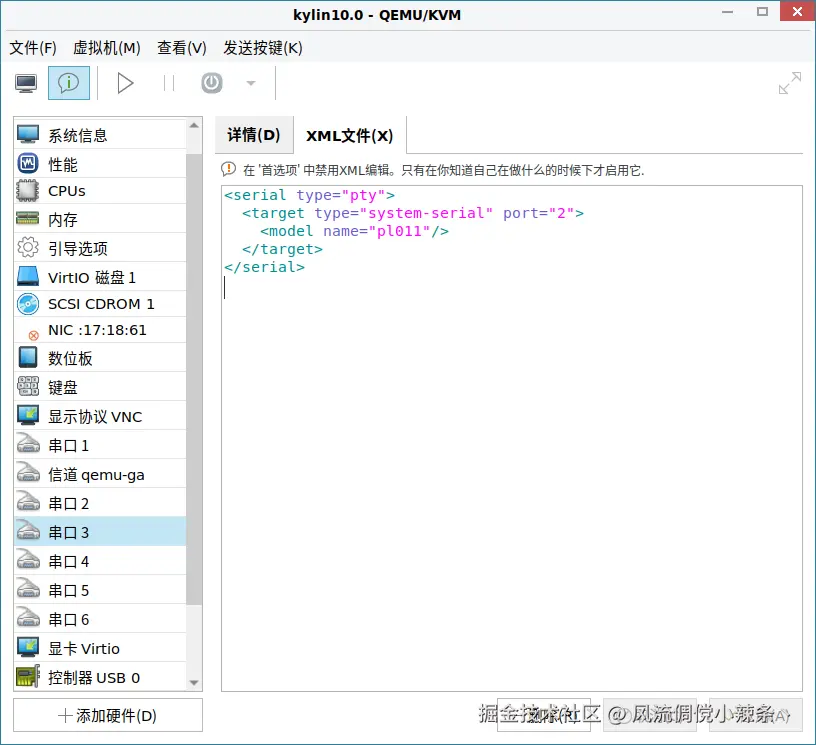Viewport: 816px width, 745px height.
Task: Close the kylin10.0 QEMU/KVM window
Action: (797, 11)
